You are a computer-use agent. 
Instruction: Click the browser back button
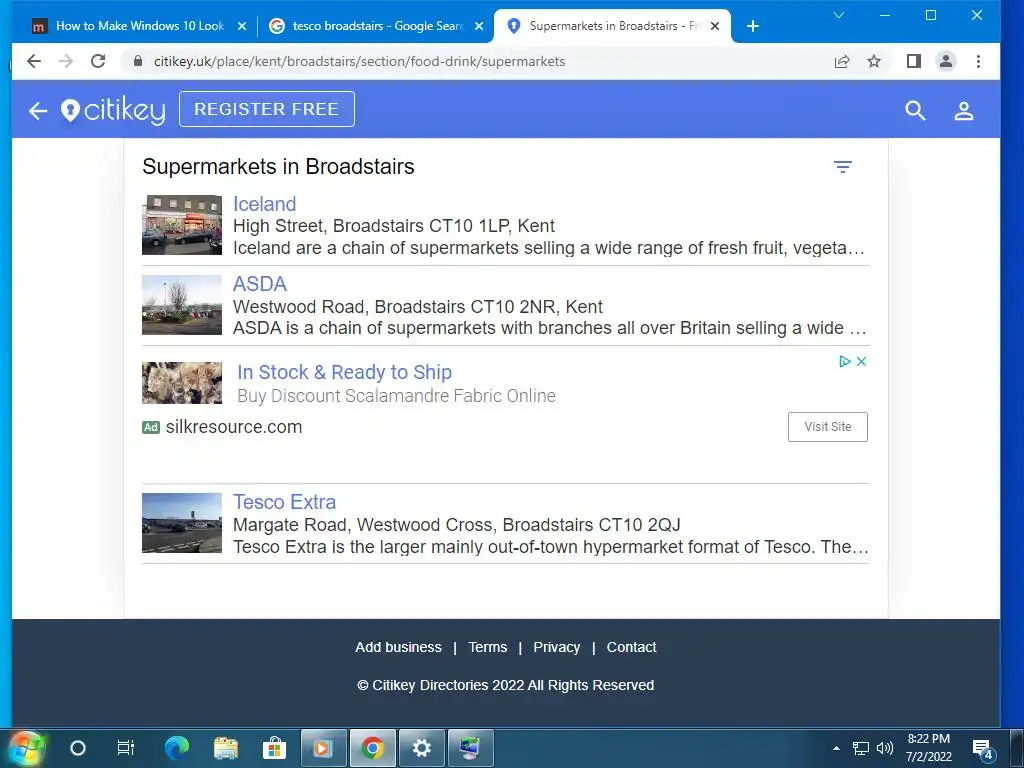[34, 61]
